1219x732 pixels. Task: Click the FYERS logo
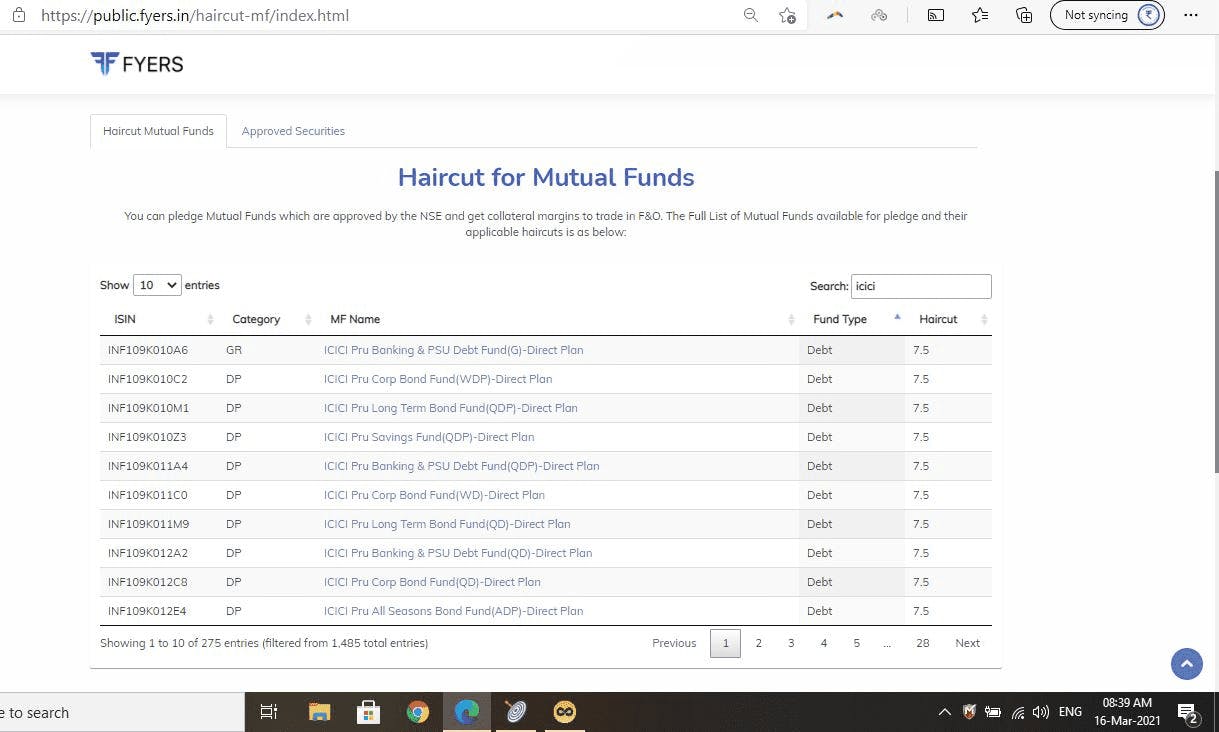pyautogui.click(x=137, y=64)
